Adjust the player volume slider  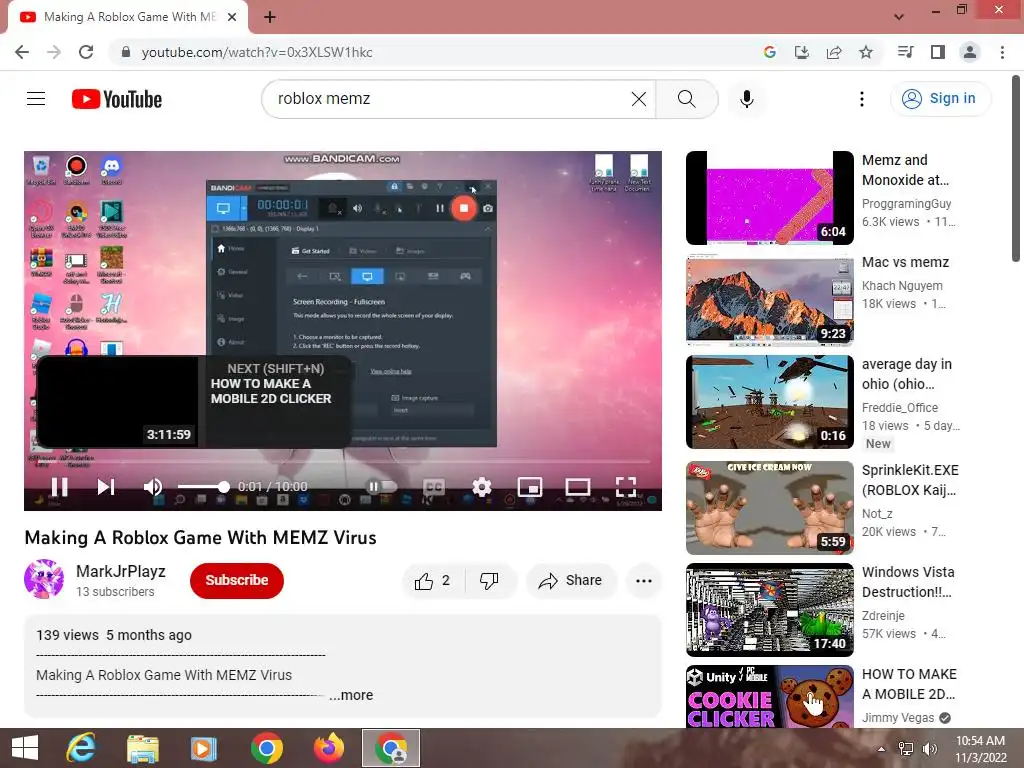point(203,487)
